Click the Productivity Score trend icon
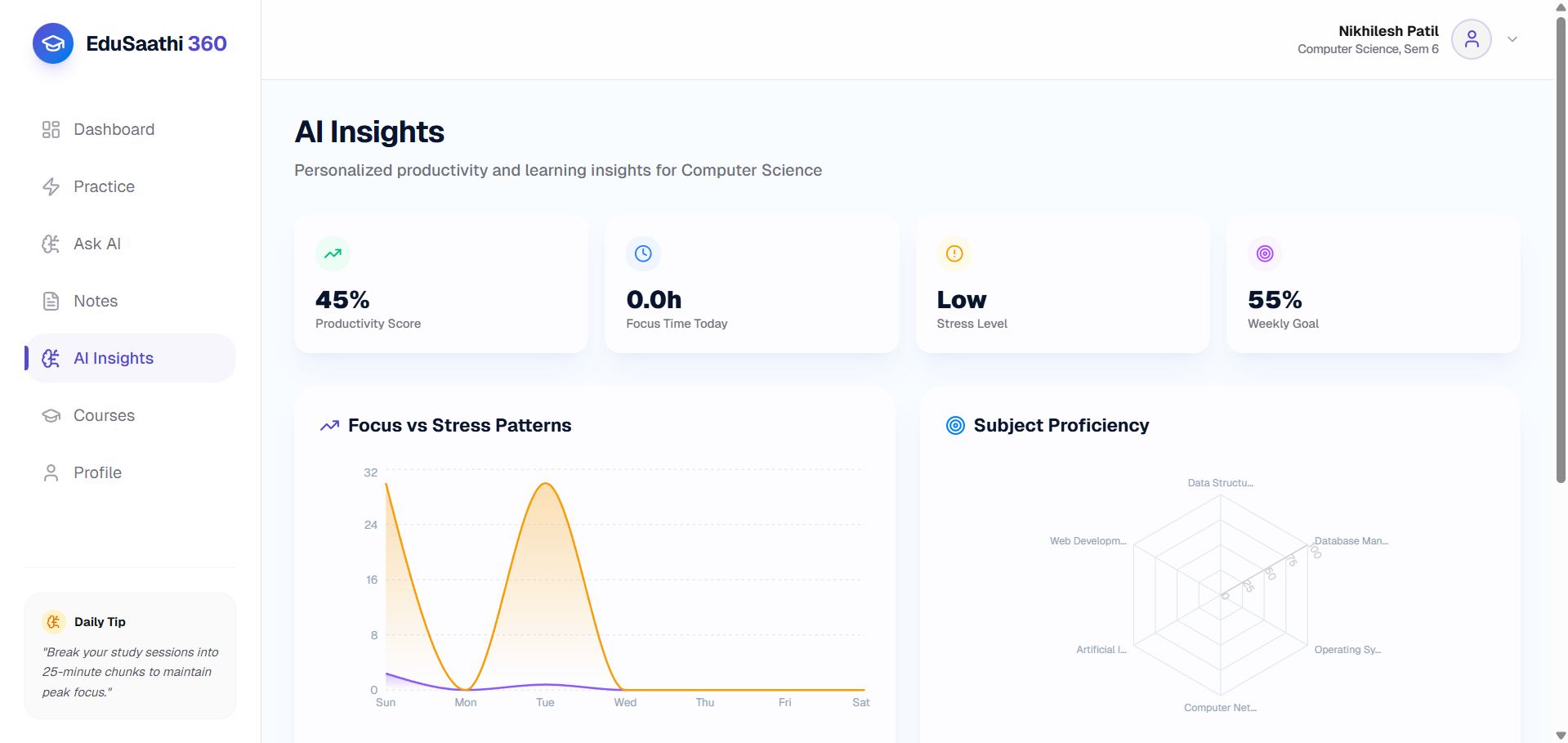This screenshot has width=1568, height=743. pyautogui.click(x=333, y=253)
